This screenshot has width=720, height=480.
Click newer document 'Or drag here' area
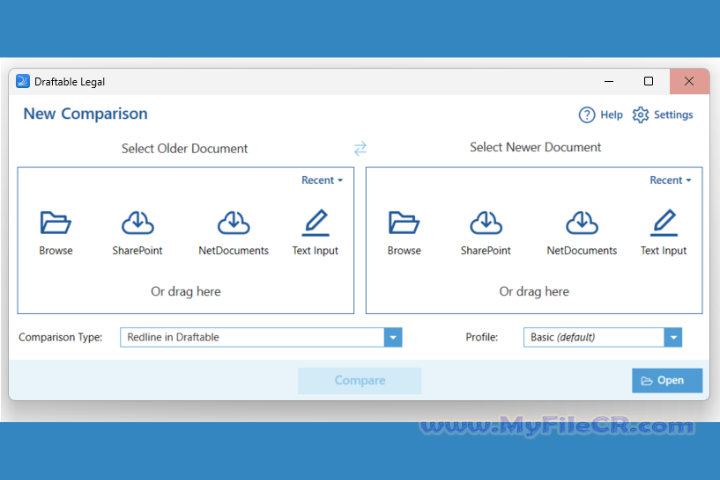point(534,292)
